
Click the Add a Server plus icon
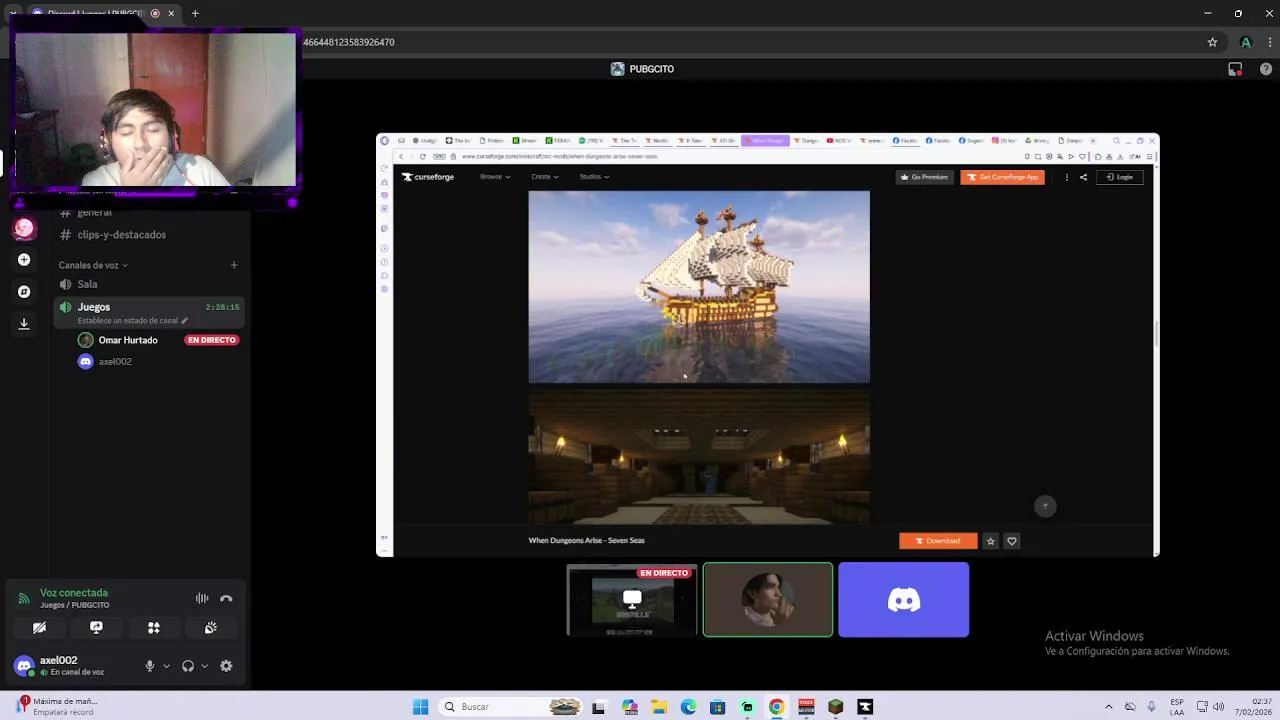click(24, 260)
